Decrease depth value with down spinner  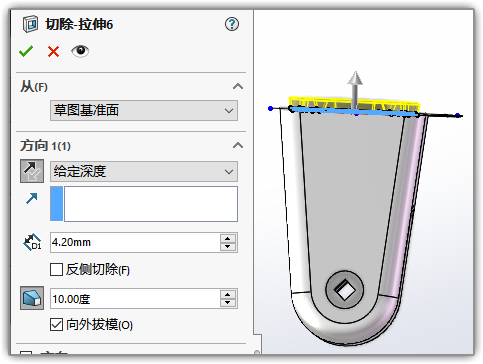coord(228,247)
